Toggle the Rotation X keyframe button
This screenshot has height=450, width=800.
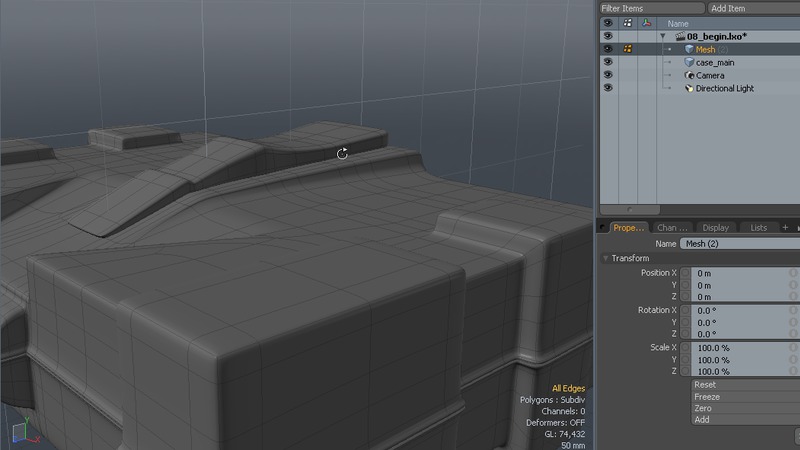click(686, 310)
